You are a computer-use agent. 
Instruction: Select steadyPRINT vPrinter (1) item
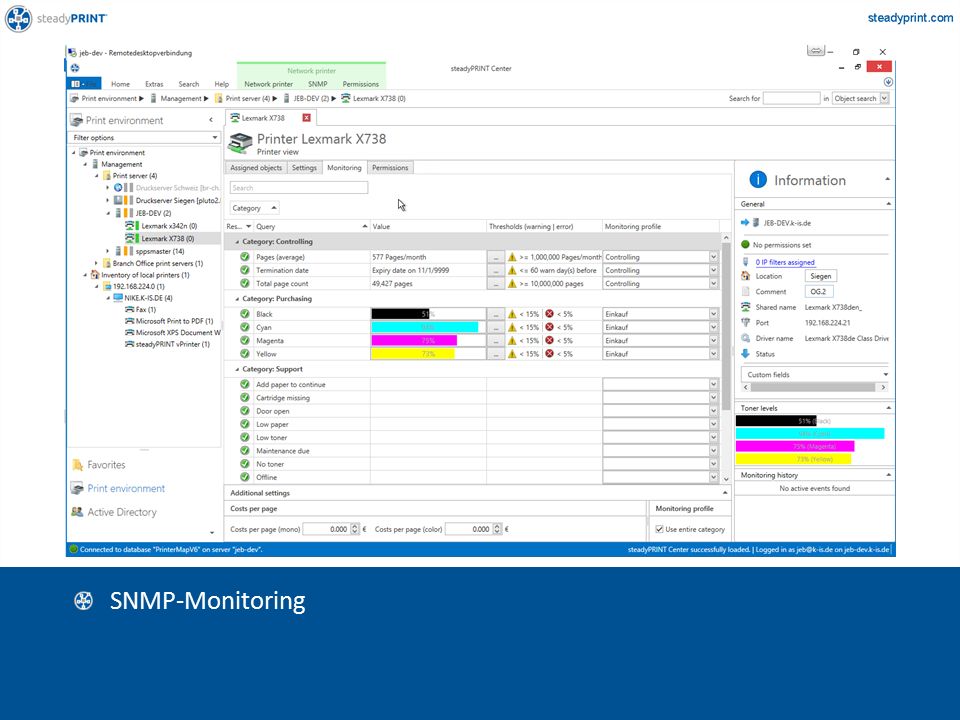172,344
